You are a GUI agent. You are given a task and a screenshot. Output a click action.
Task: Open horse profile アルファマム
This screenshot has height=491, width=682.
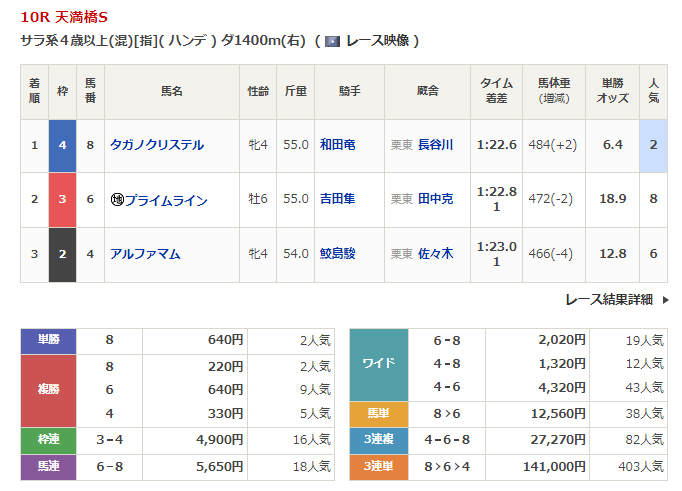pyautogui.click(x=146, y=254)
